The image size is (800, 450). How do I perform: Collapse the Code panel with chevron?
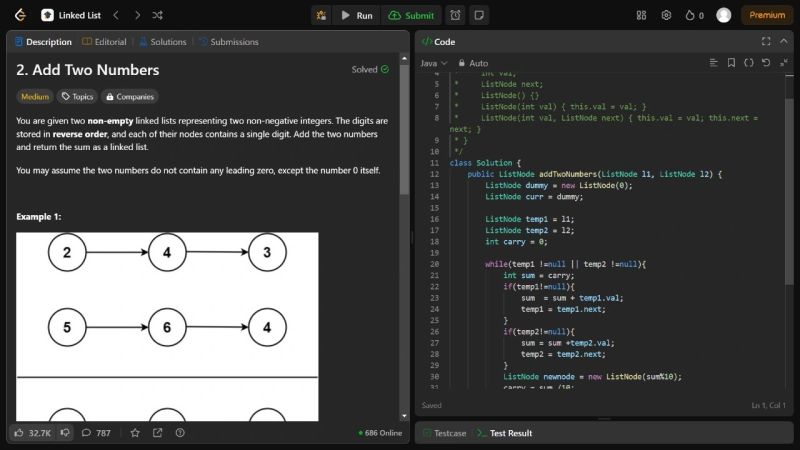pos(784,41)
